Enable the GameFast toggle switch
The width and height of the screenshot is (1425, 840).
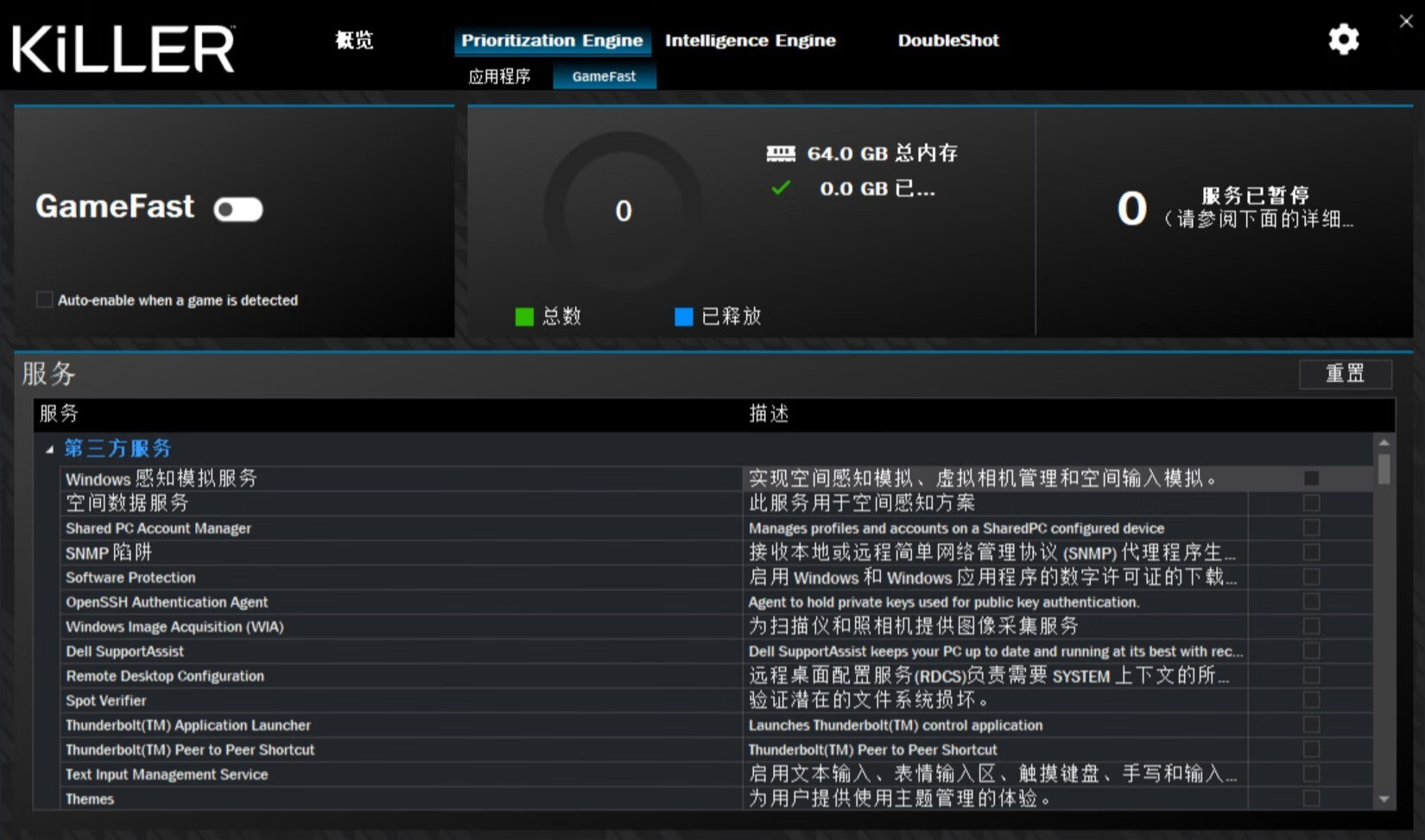[237, 209]
